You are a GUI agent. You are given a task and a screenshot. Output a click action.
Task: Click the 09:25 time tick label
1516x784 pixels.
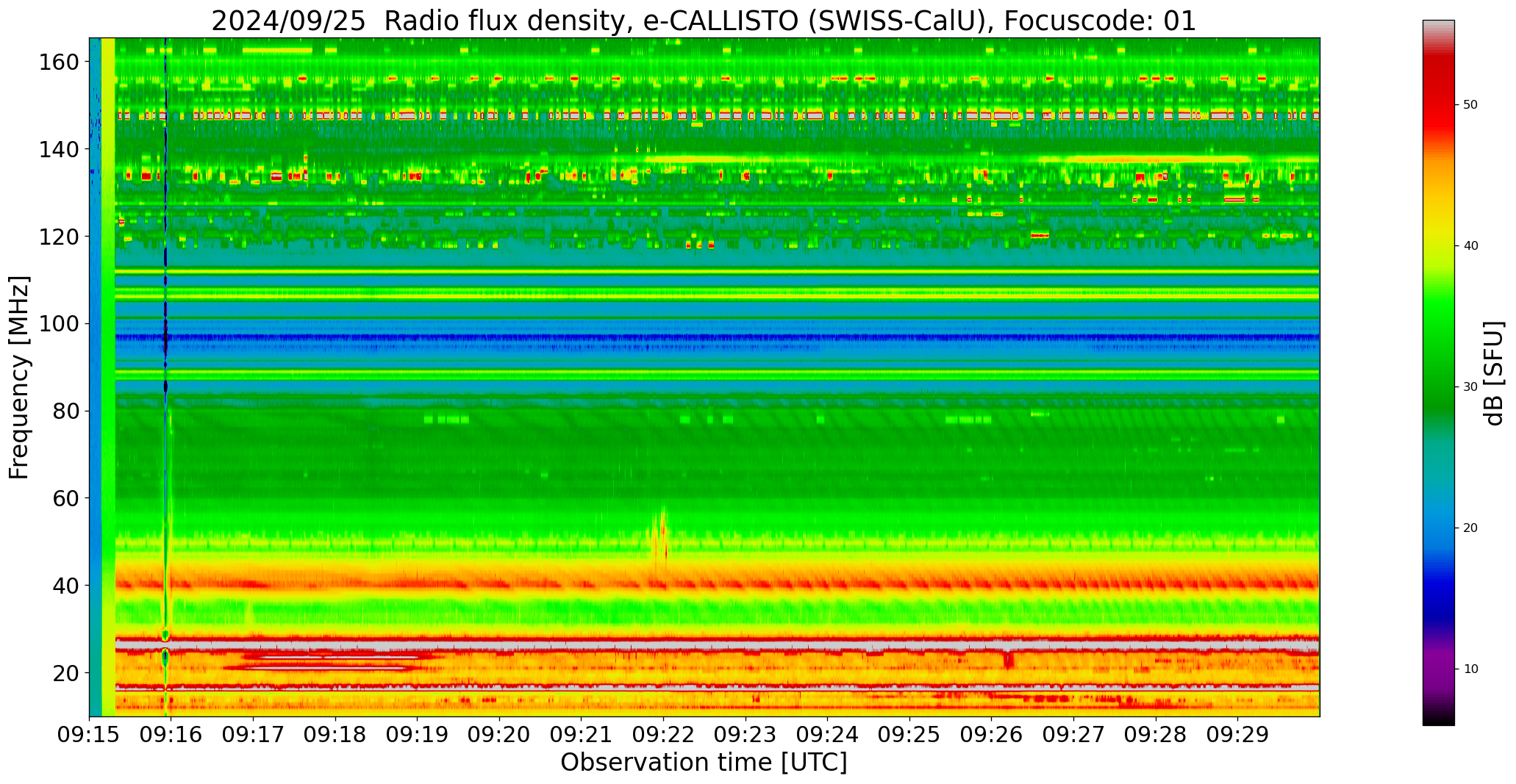click(909, 735)
